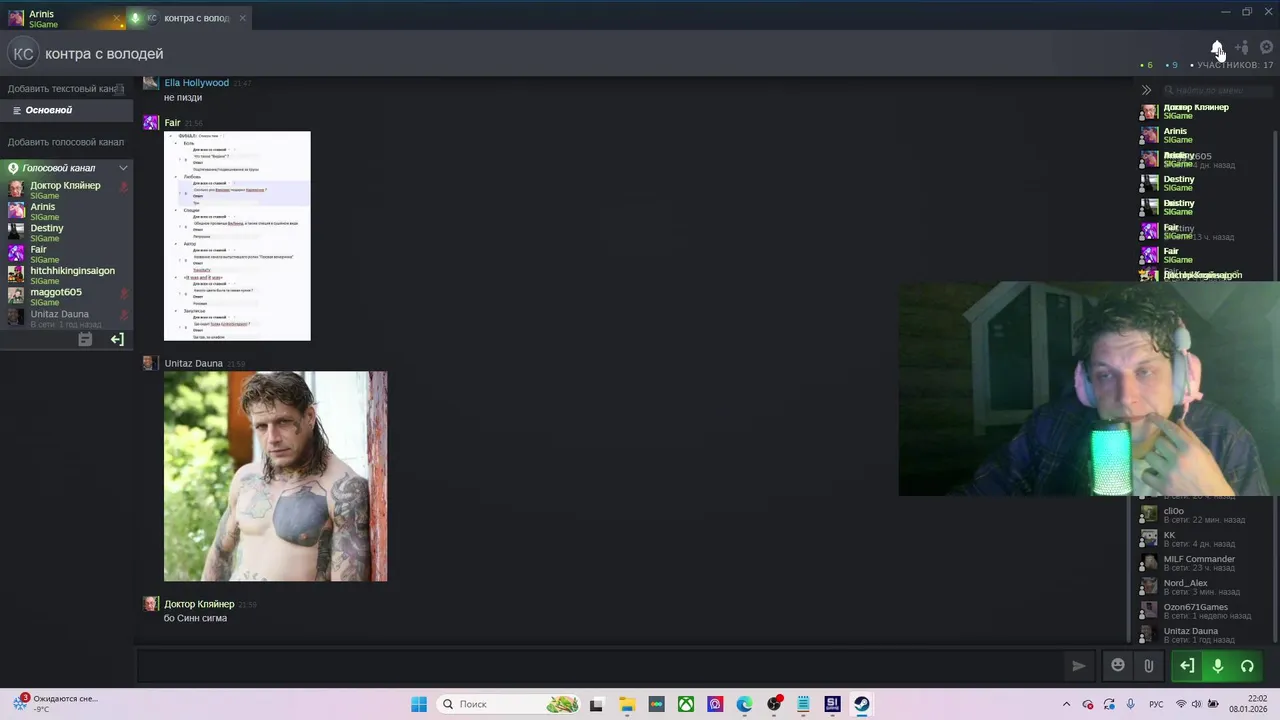Click Unitaz Dauna's username above photo

(193, 364)
